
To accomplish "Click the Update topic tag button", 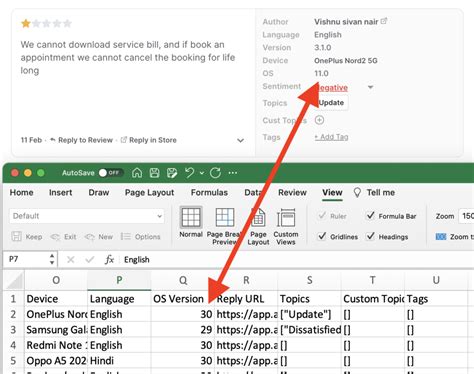I will [x=331, y=103].
